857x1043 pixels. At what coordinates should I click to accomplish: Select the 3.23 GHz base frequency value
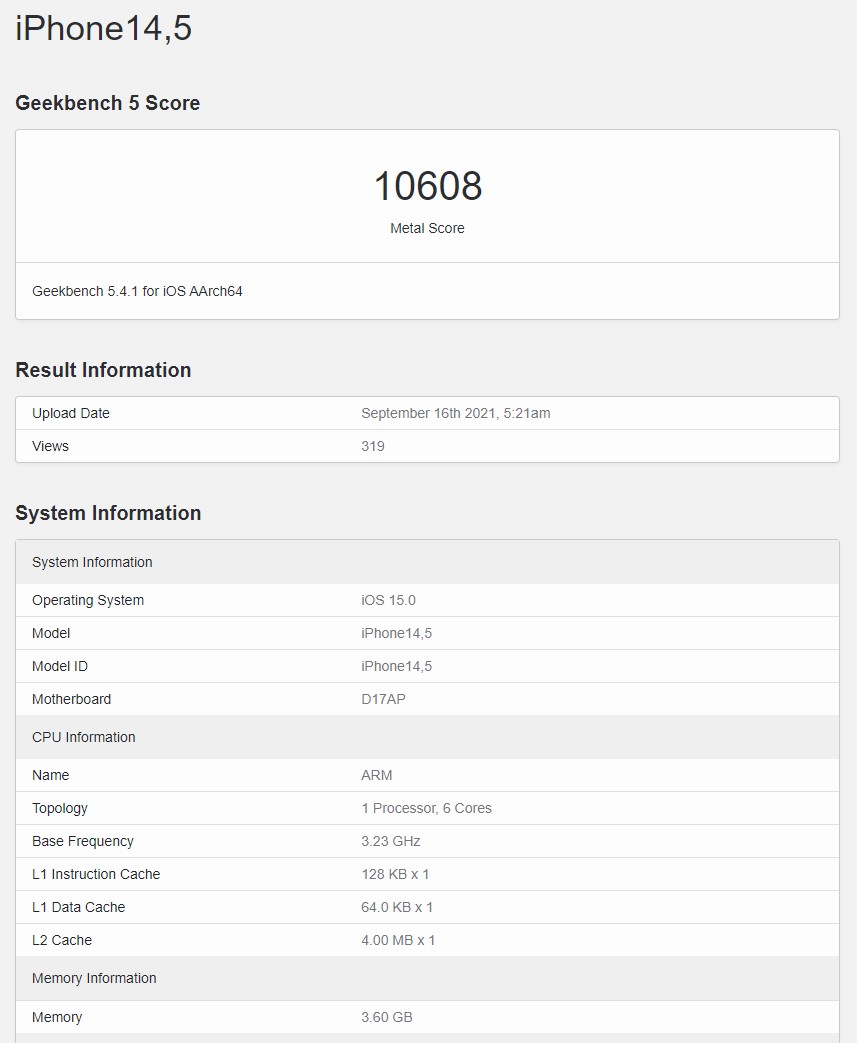pos(390,841)
